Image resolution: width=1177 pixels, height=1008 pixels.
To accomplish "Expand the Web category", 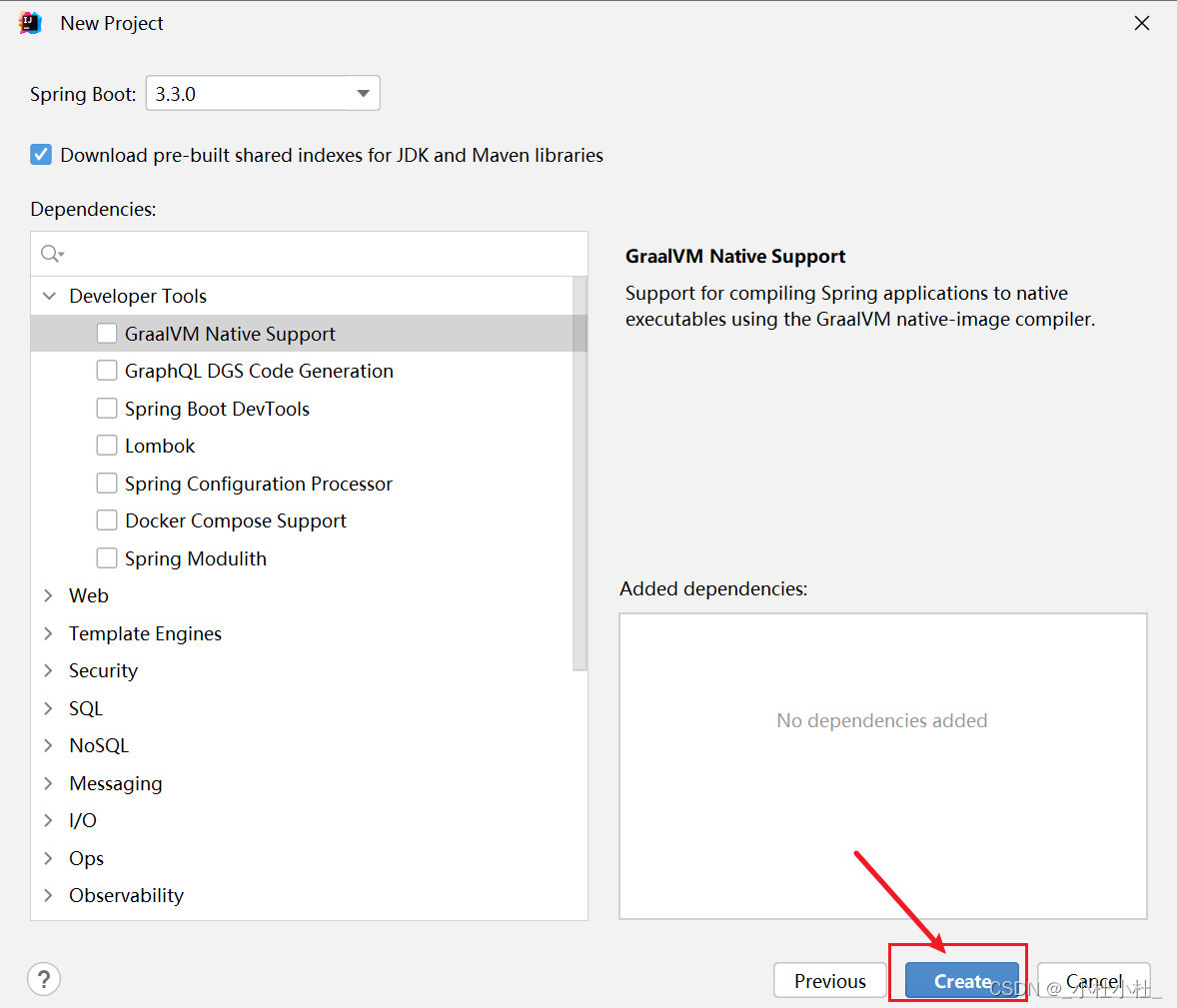I will [49, 595].
